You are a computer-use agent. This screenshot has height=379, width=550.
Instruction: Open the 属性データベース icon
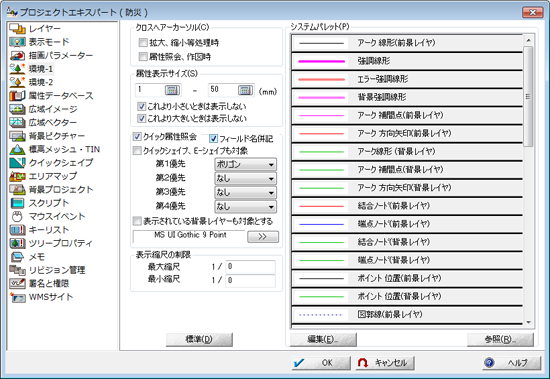(17, 95)
